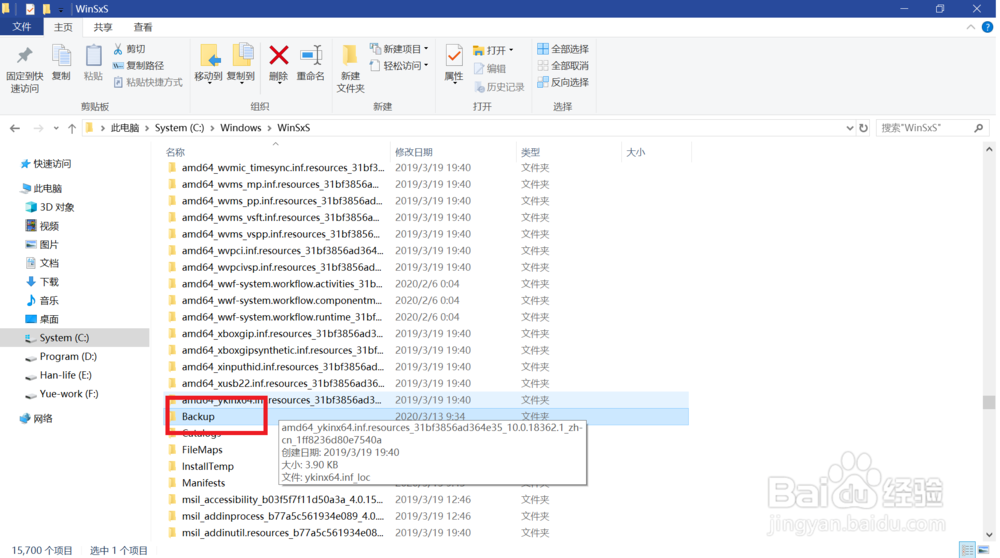Screen dimensions: 1000x558
Task: Open the Open button dropdown
Action: (511, 50)
